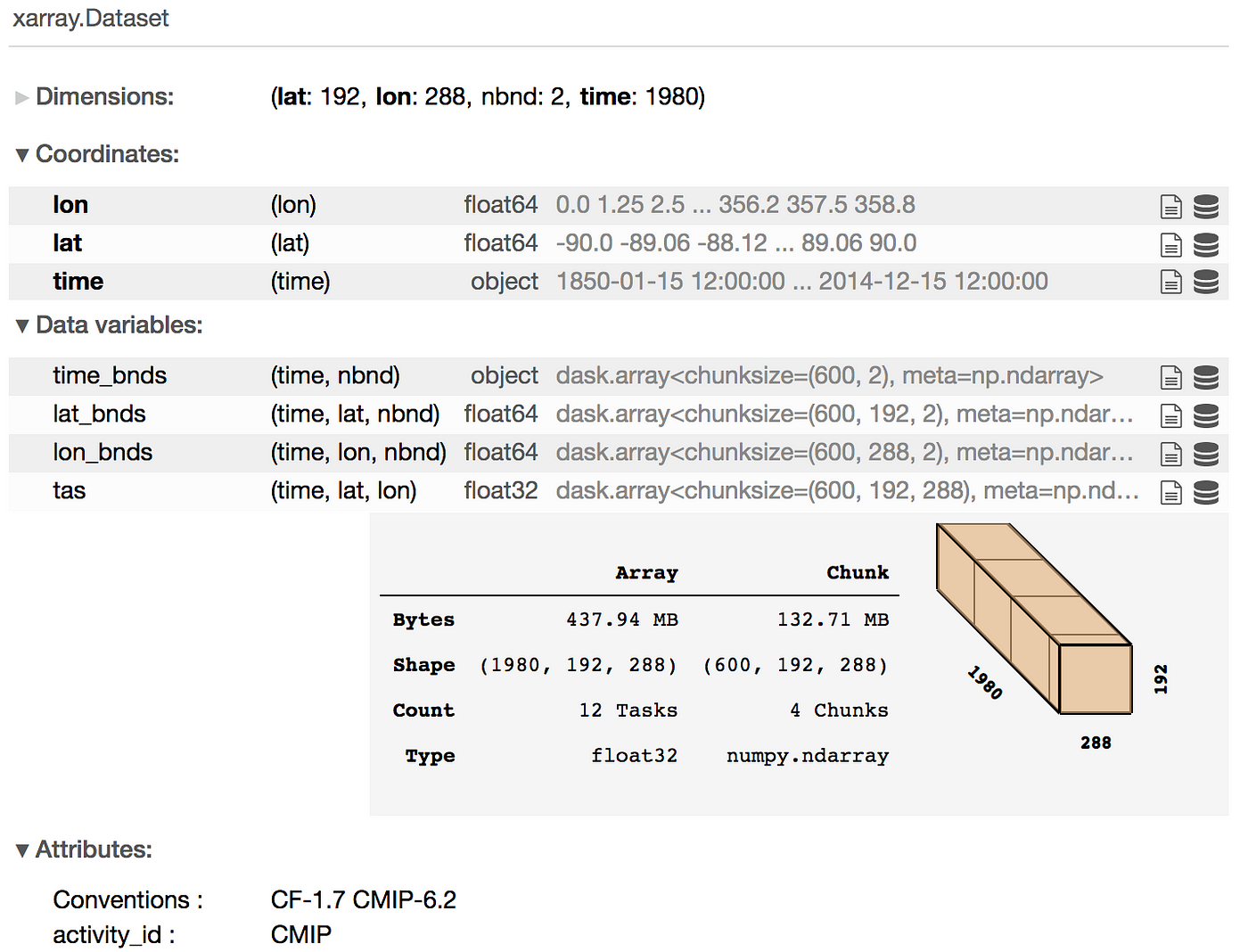This screenshot has height=952, width=1248.
Task: Select the time coordinate name
Action: (78, 282)
